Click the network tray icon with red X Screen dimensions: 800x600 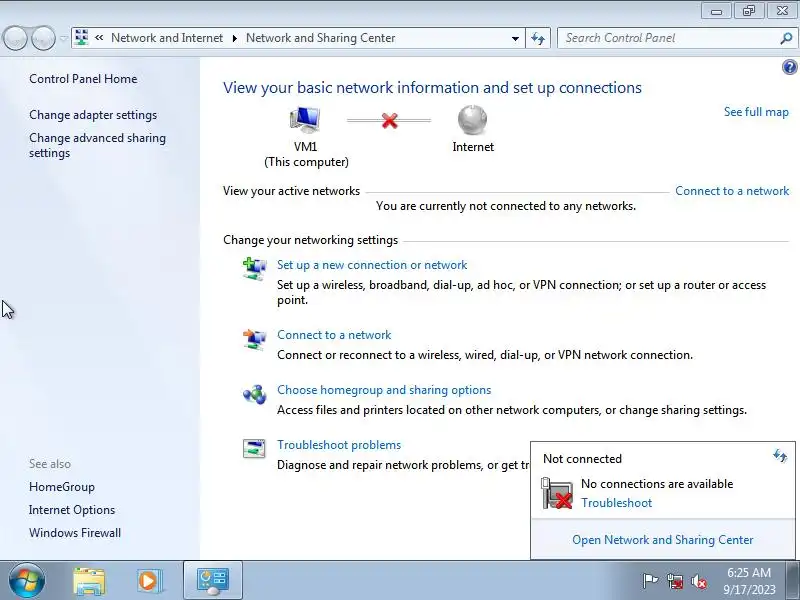(x=675, y=581)
